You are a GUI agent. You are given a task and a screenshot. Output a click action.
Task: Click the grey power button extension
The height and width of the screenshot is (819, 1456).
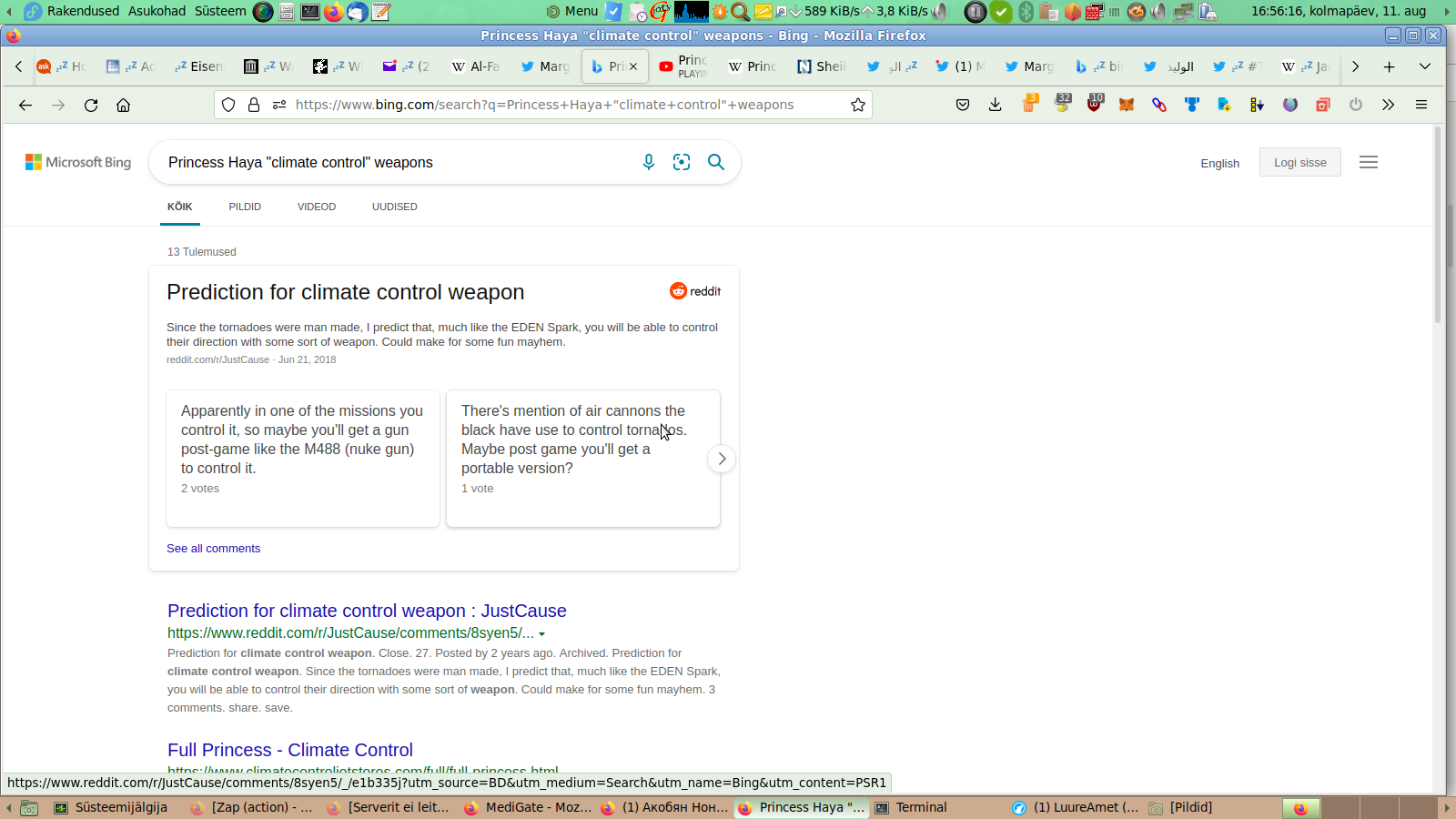click(x=1356, y=105)
